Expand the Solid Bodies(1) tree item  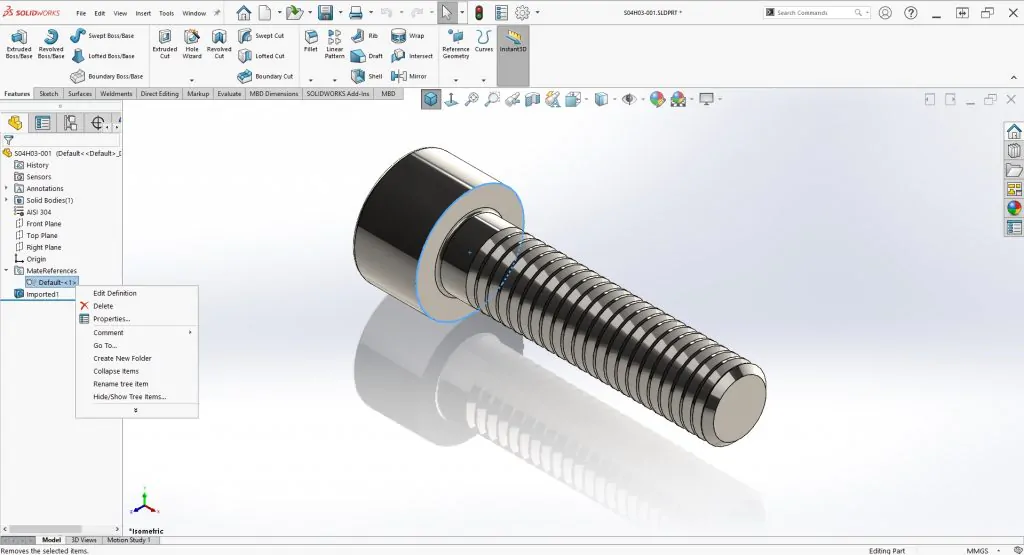(7, 200)
